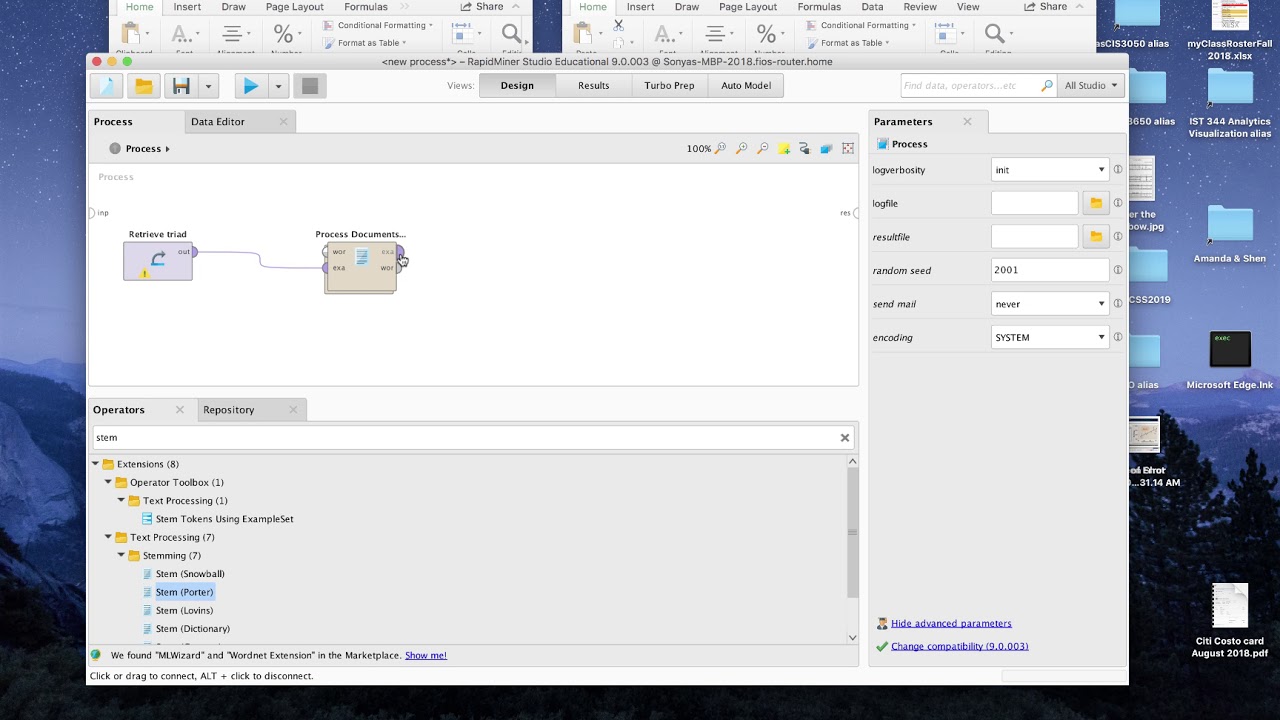This screenshot has height=720, width=1280.
Task: Open the Save options dropdown arrow
Action: click(208, 86)
